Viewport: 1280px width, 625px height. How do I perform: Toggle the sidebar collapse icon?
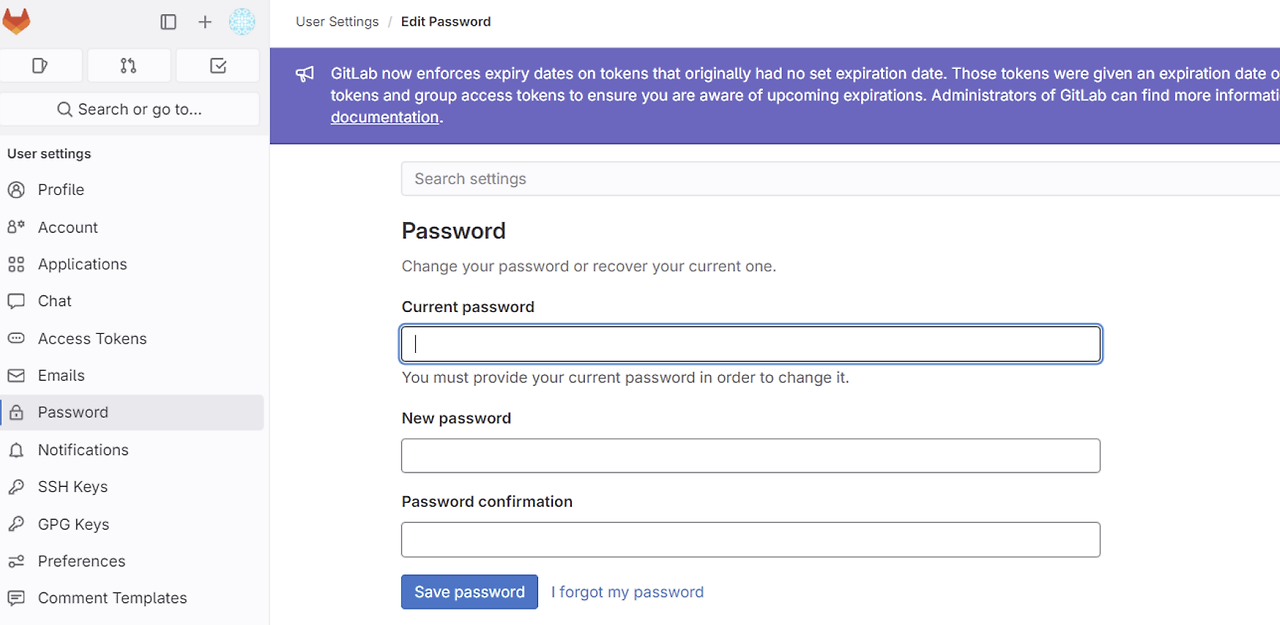point(168,22)
